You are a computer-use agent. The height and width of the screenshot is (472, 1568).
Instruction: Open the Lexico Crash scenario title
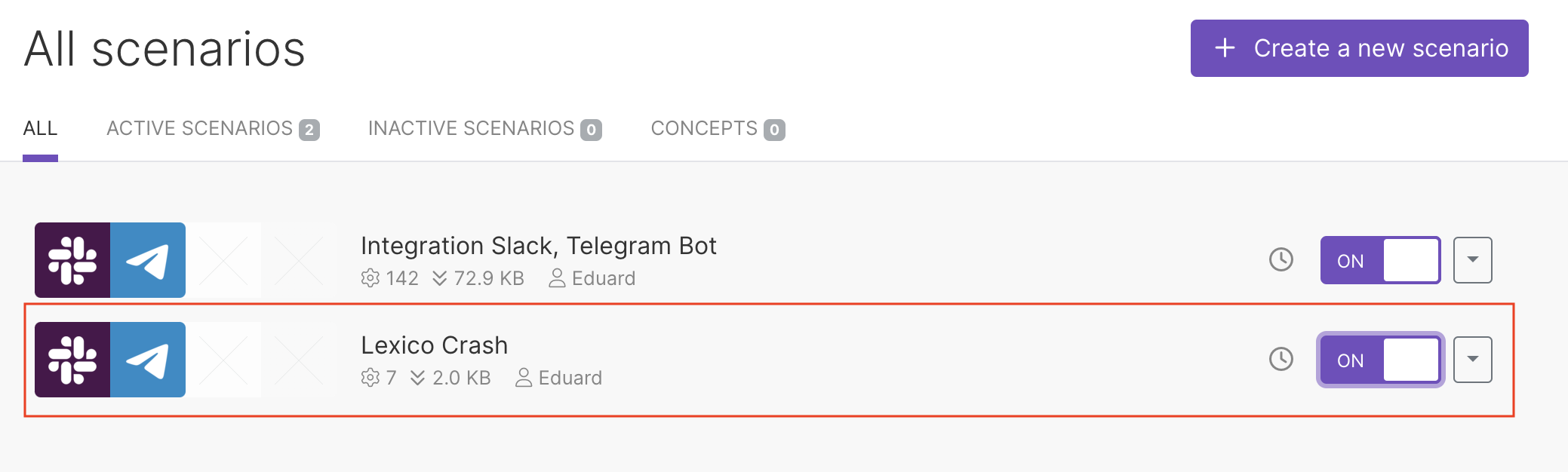pyautogui.click(x=434, y=345)
